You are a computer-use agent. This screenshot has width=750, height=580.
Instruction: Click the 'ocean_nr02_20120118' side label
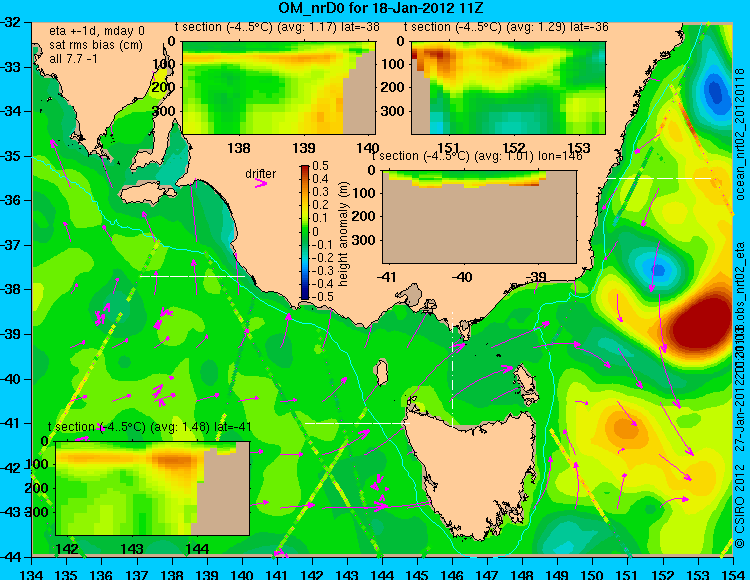740,134
